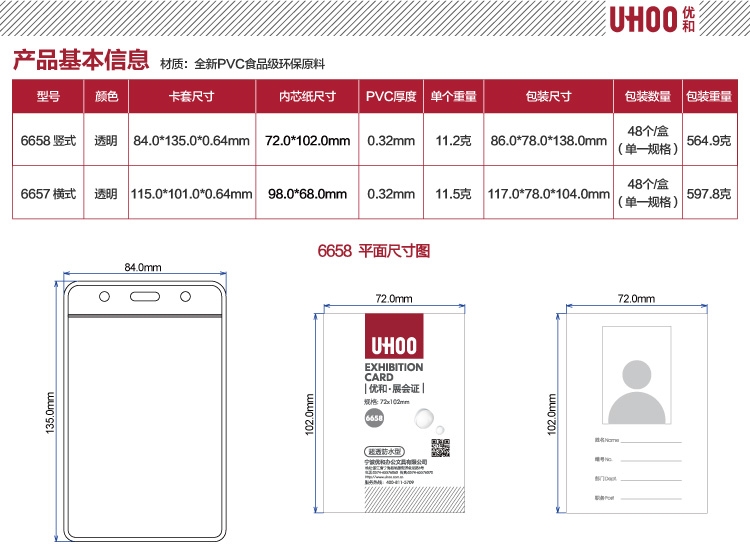Image resolution: width=750 pixels, height=554 pixels.
Task: Click the 135.0mm height label
Action: pyautogui.click(x=50, y=413)
